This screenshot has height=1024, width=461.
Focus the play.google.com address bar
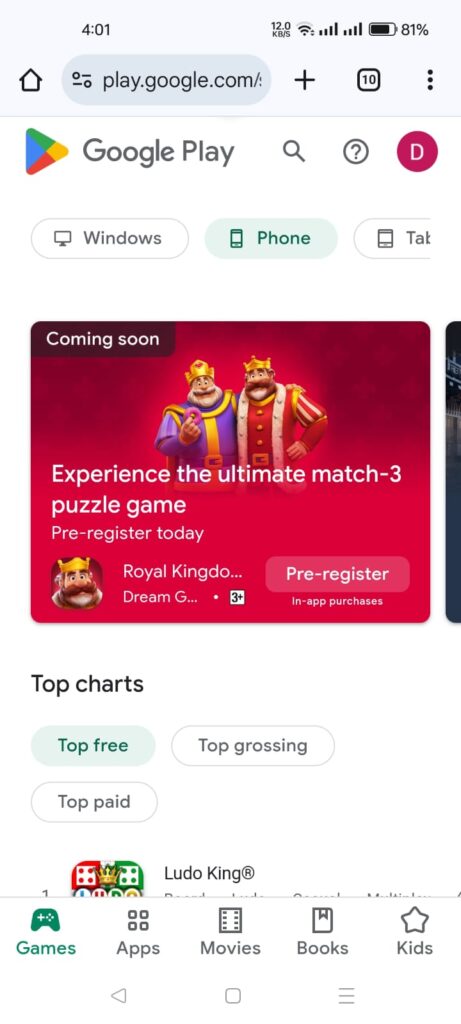[166, 80]
